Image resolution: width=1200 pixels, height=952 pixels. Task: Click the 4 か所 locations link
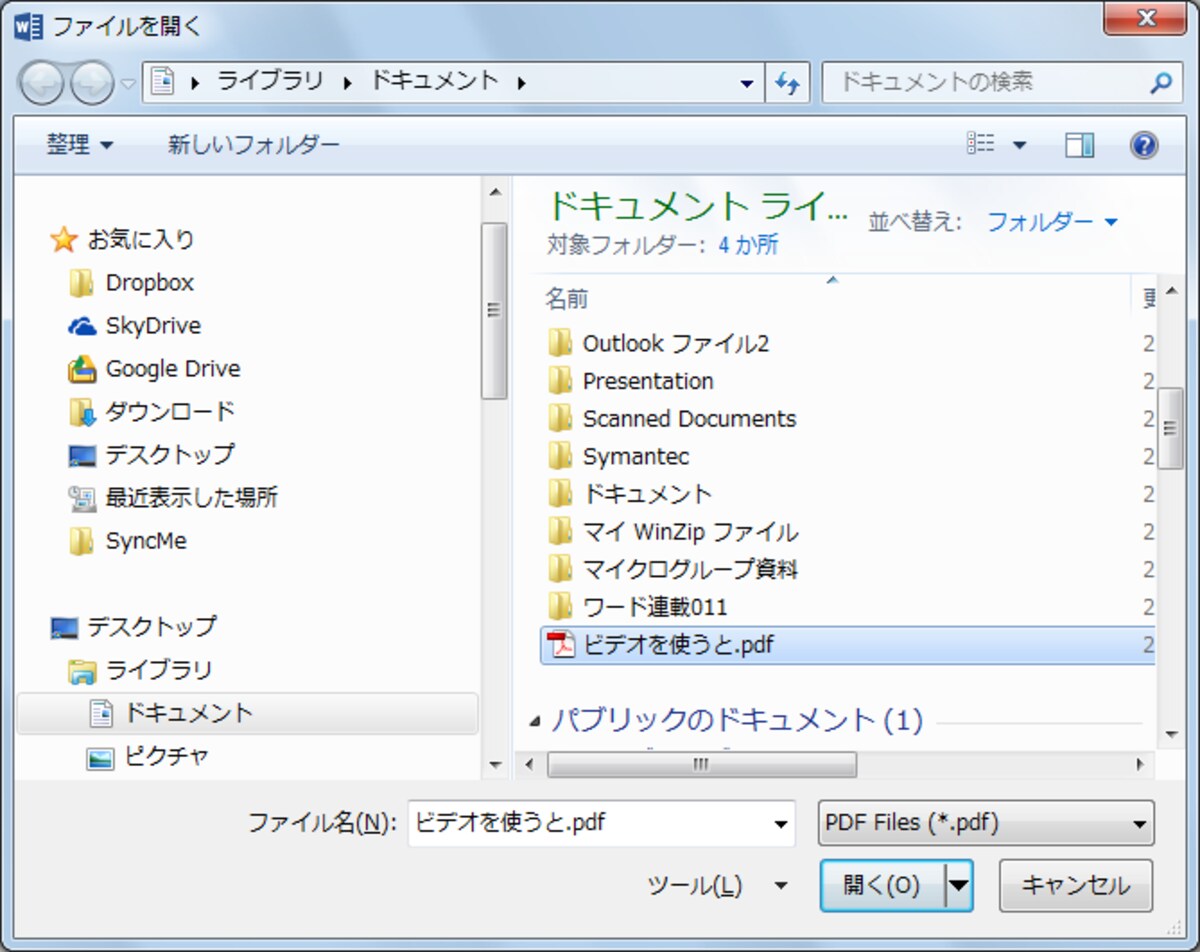point(748,245)
